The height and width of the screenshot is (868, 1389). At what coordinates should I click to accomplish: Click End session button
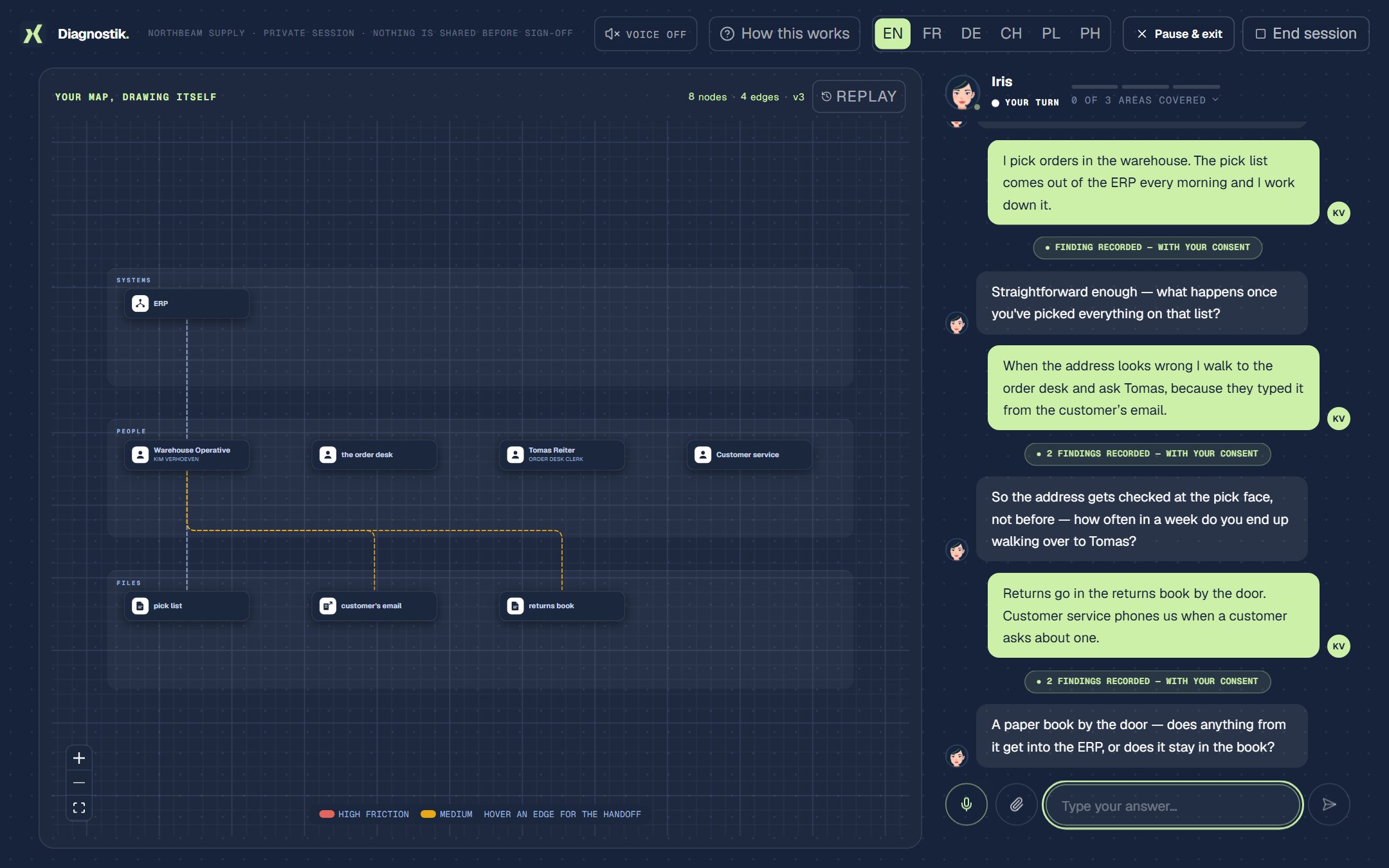pos(1305,34)
